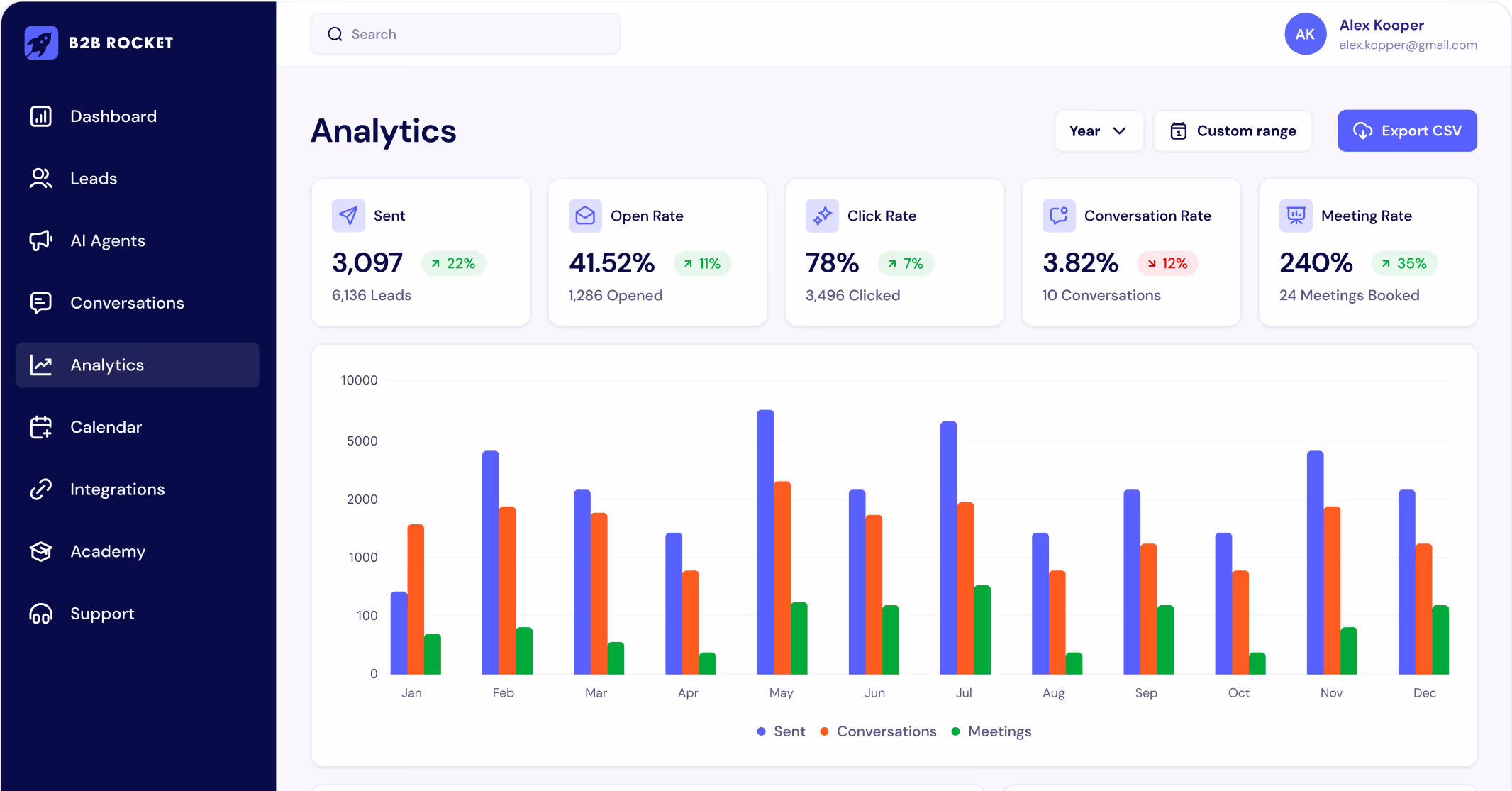The image size is (1512, 791).
Task: Click the Click Rate sparkle icon
Action: point(822,216)
